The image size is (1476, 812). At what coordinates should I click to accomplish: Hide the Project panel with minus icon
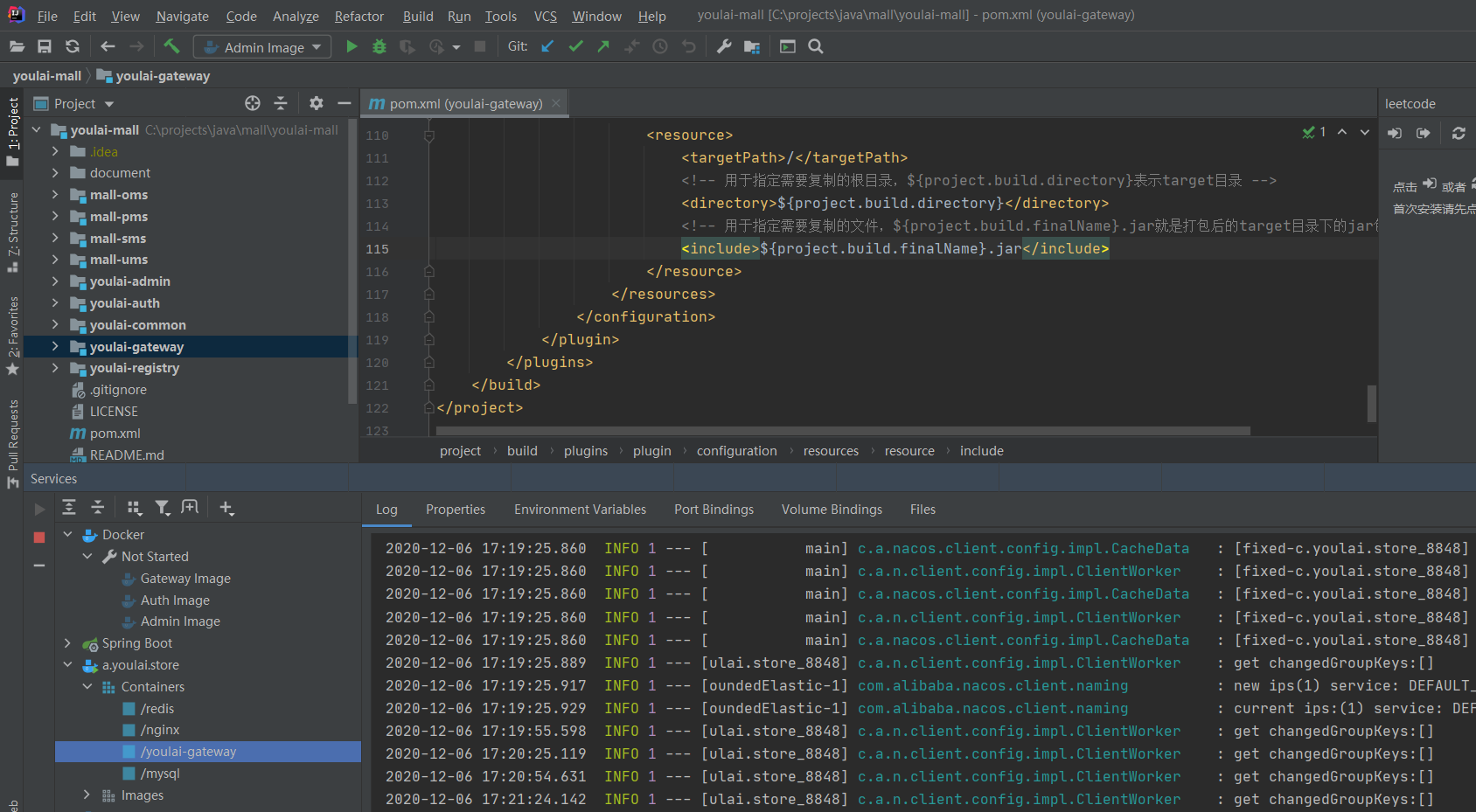coord(345,103)
